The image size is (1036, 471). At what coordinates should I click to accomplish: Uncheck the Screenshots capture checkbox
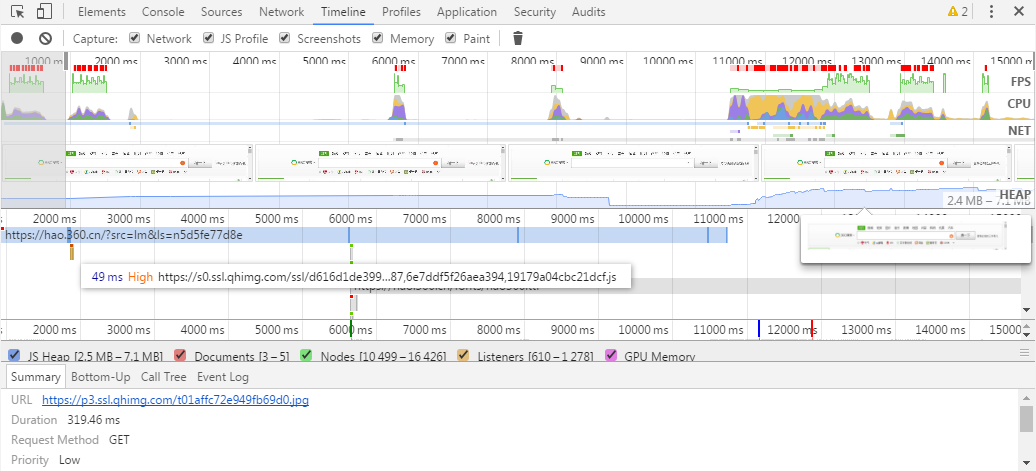point(285,38)
